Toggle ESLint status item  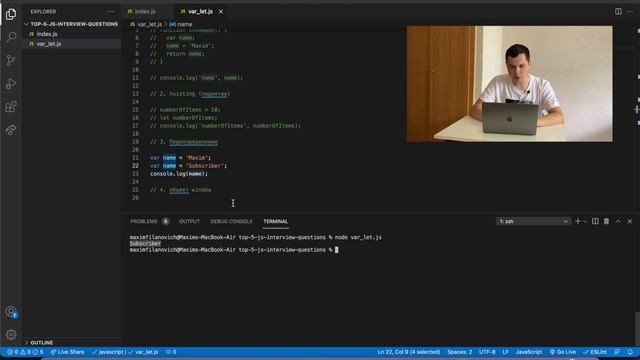pyautogui.click(x=595, y=352)
